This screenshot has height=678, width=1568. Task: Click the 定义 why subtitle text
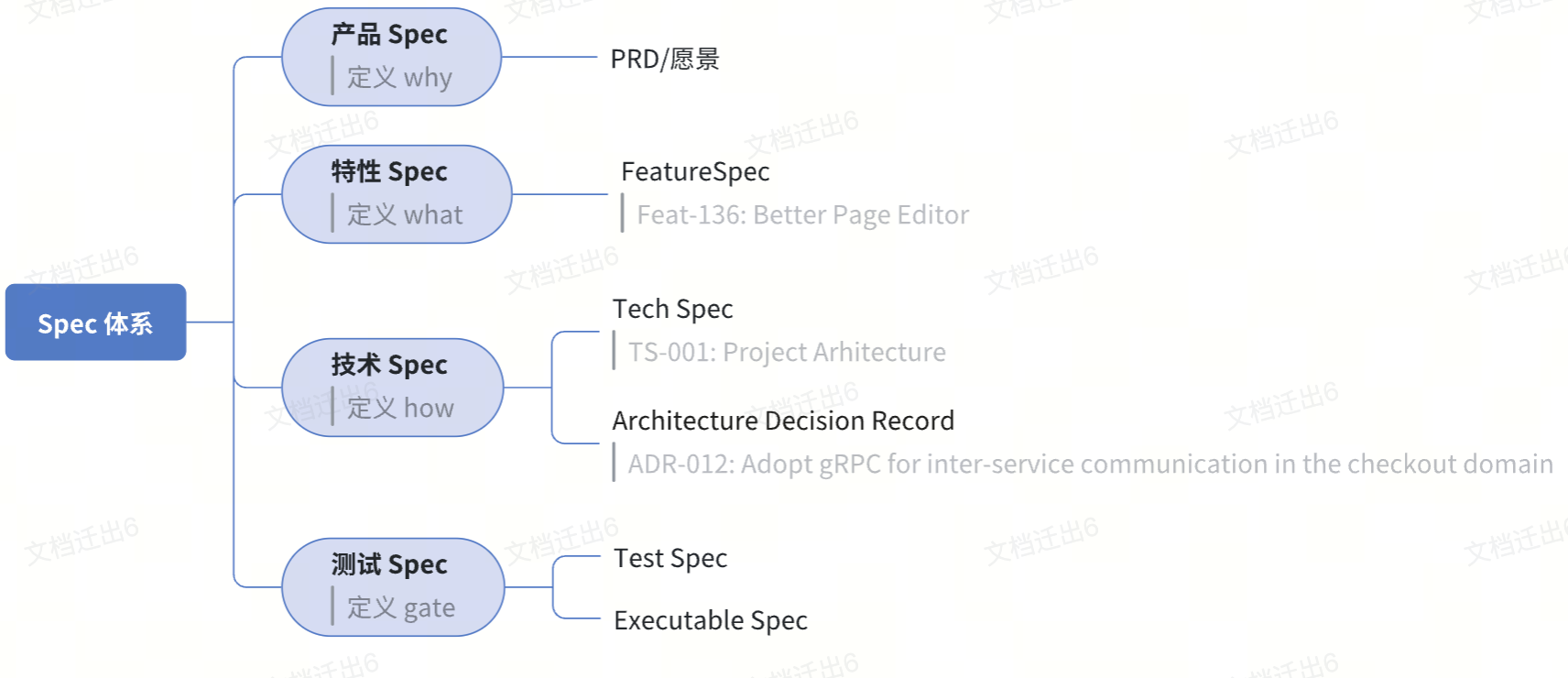[x=399, y=77]
